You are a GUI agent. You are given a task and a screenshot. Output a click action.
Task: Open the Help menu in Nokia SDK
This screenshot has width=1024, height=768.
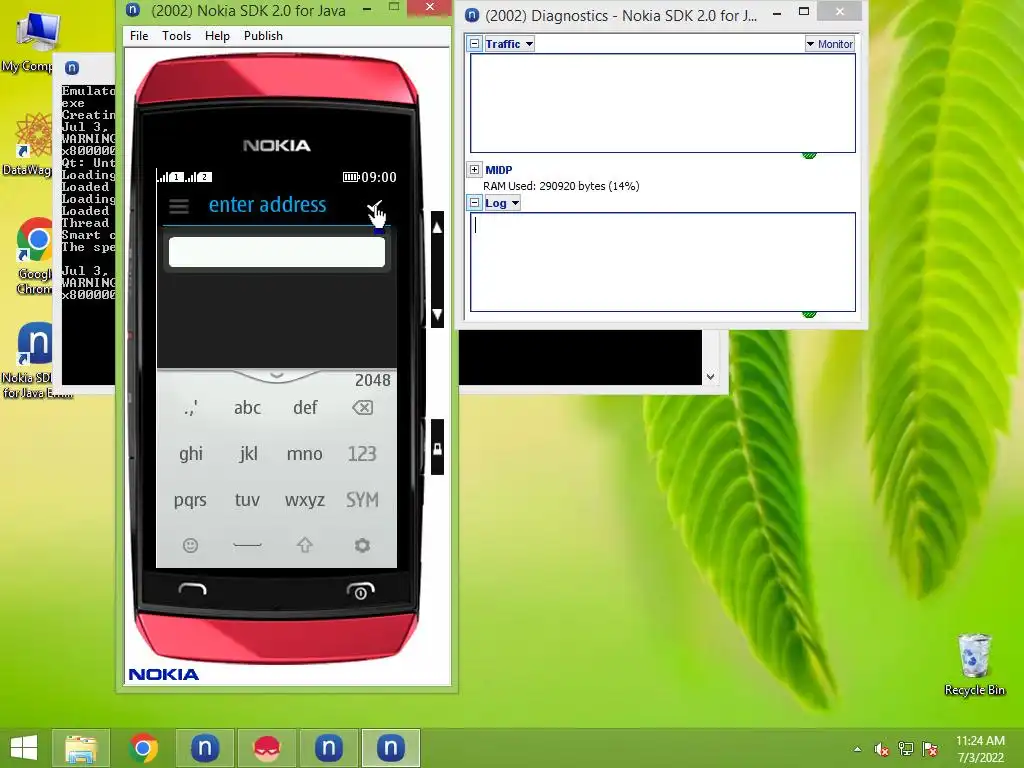click(217, 36)
